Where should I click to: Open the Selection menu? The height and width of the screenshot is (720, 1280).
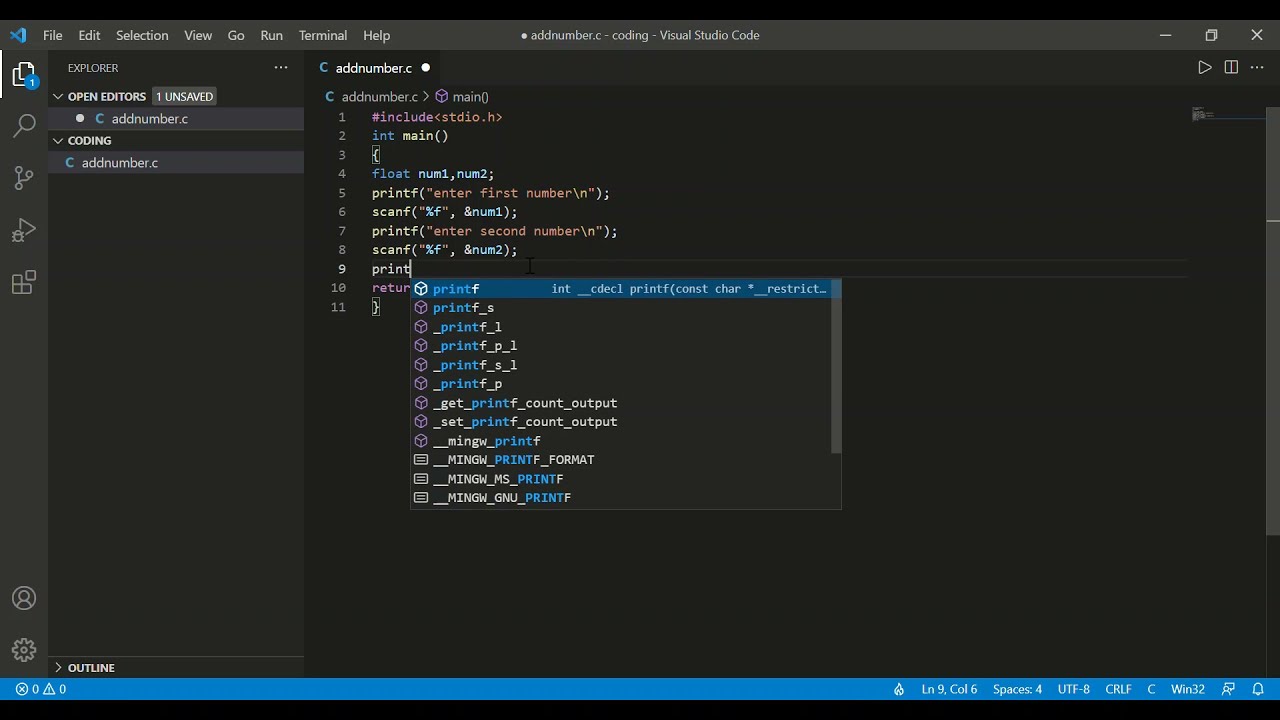142,35
